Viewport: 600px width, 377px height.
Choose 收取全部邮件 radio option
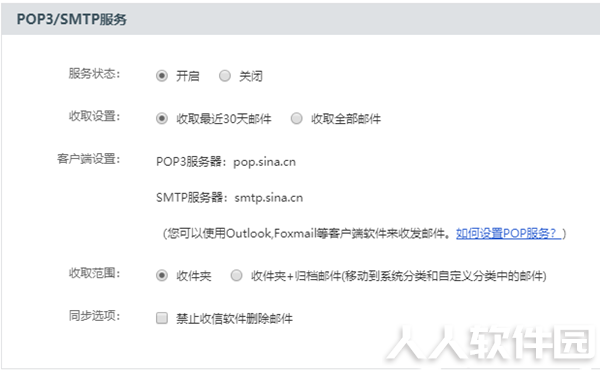pos(297,119)
